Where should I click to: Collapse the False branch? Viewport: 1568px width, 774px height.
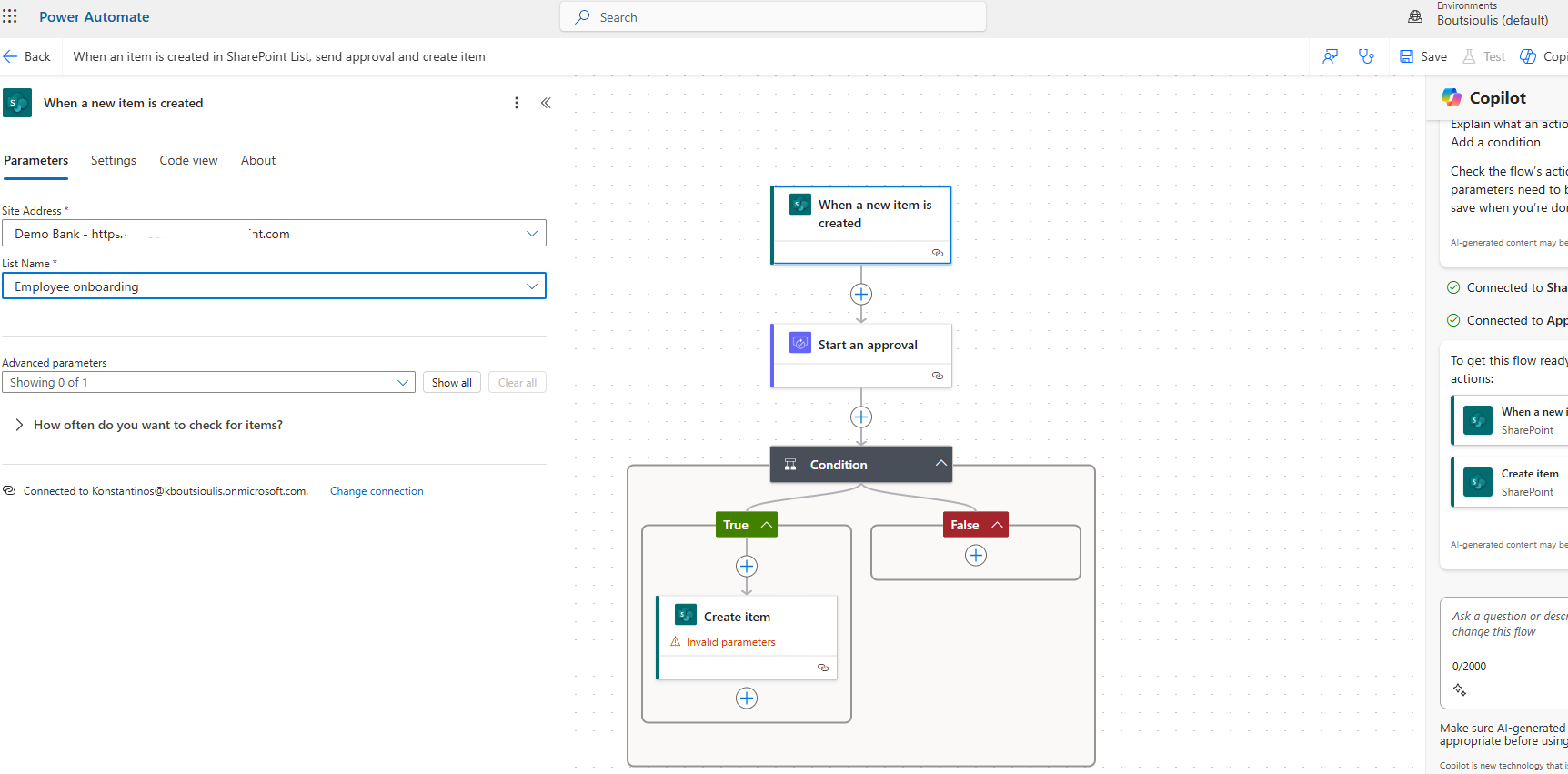coord(998,525)
